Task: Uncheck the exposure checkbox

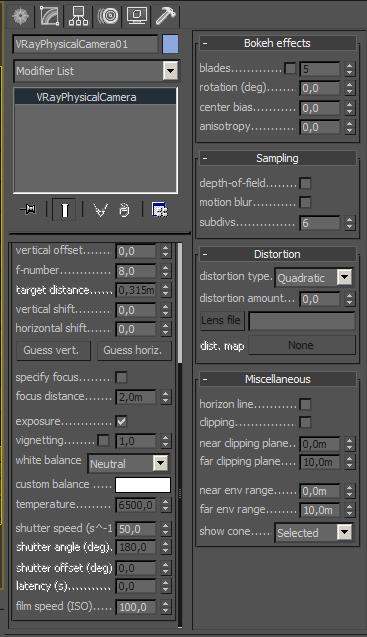Action: coord(121,422)
